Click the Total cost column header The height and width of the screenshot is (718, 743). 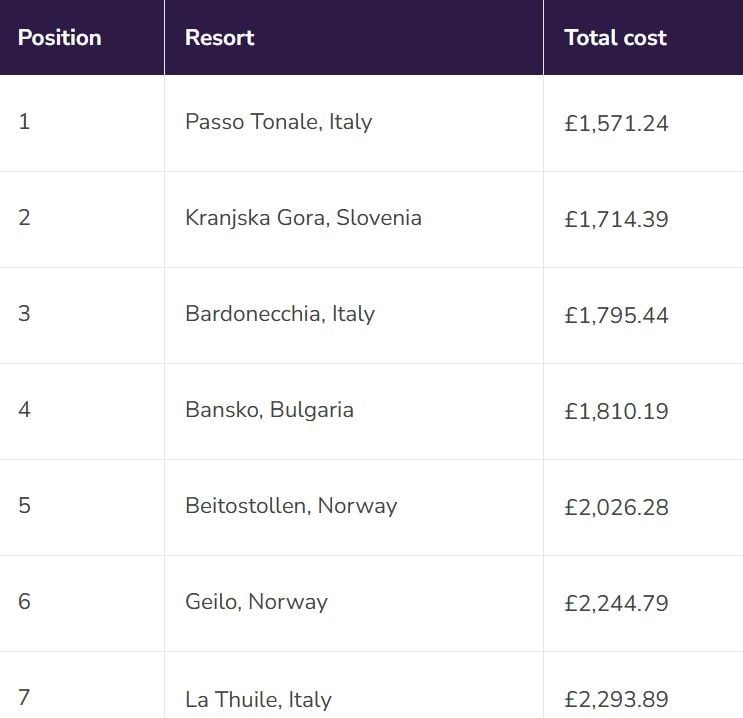point(643,37)
